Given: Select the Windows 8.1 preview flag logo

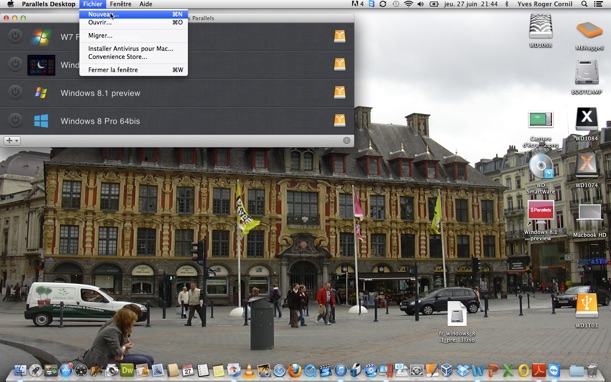Looking at the screenshot, I should tap(41, 93).
